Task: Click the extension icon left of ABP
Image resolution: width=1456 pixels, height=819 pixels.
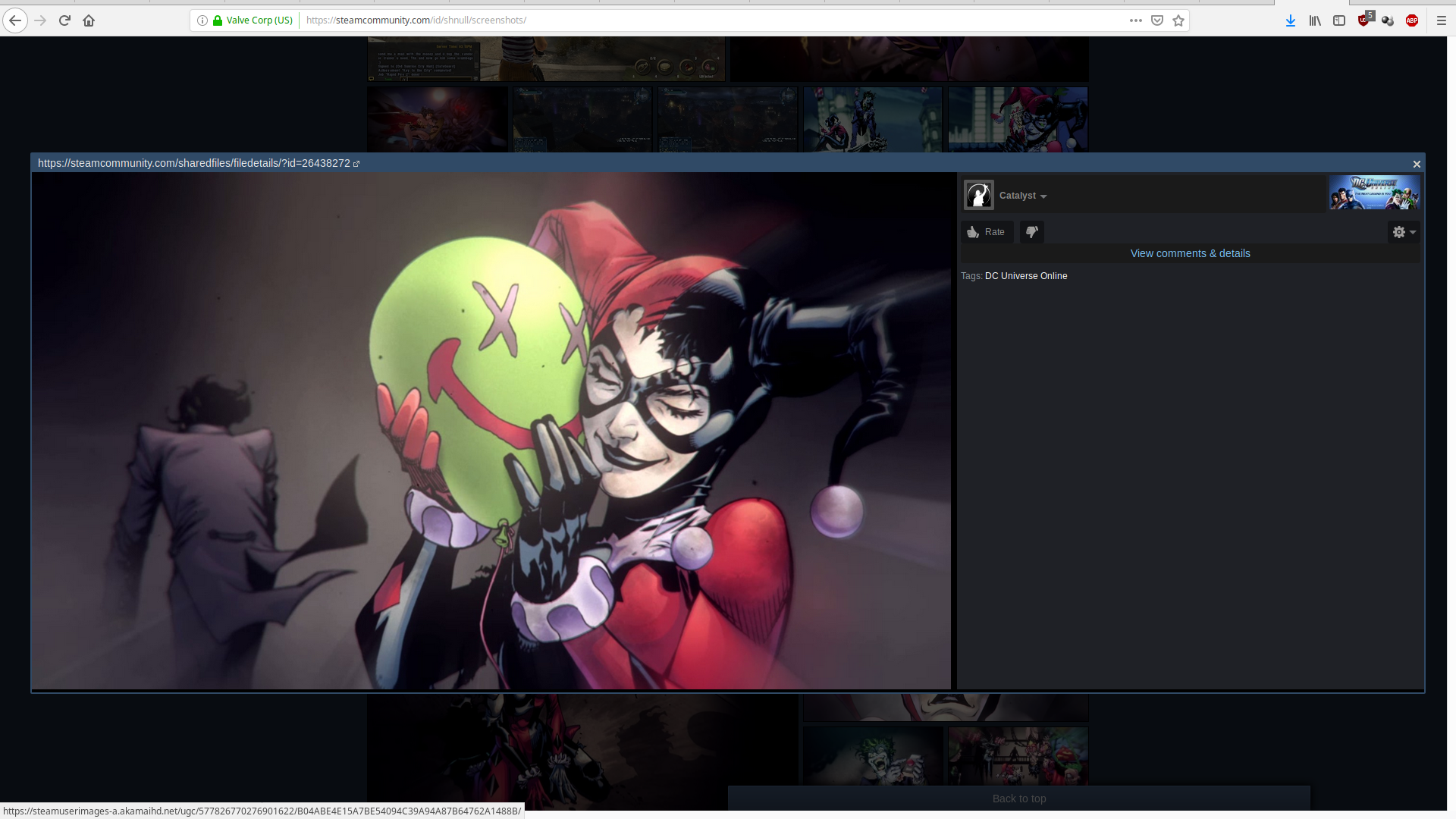Action: 1388,20
